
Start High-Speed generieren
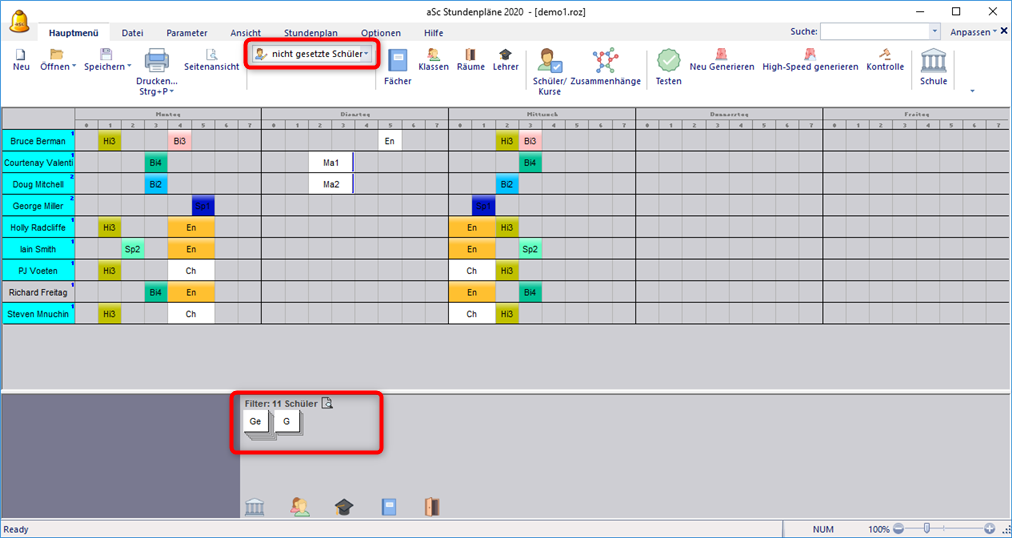810,55
